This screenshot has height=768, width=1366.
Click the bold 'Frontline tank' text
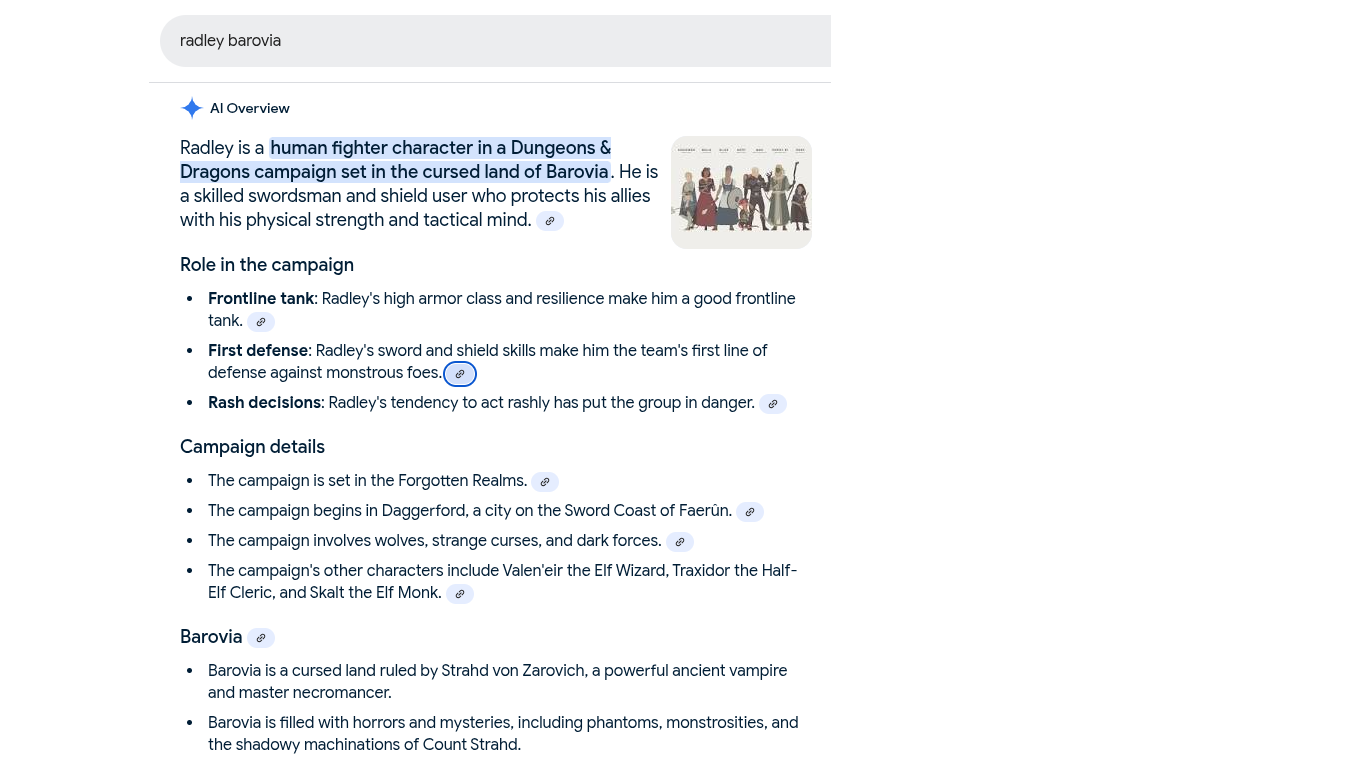261,299
